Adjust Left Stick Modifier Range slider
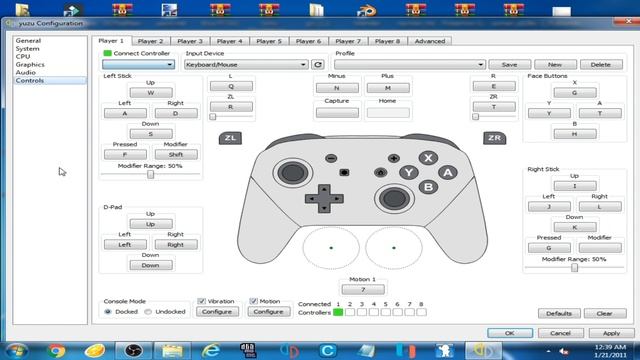The height and width of the screenshot is (360, 640). pos(151,174)
